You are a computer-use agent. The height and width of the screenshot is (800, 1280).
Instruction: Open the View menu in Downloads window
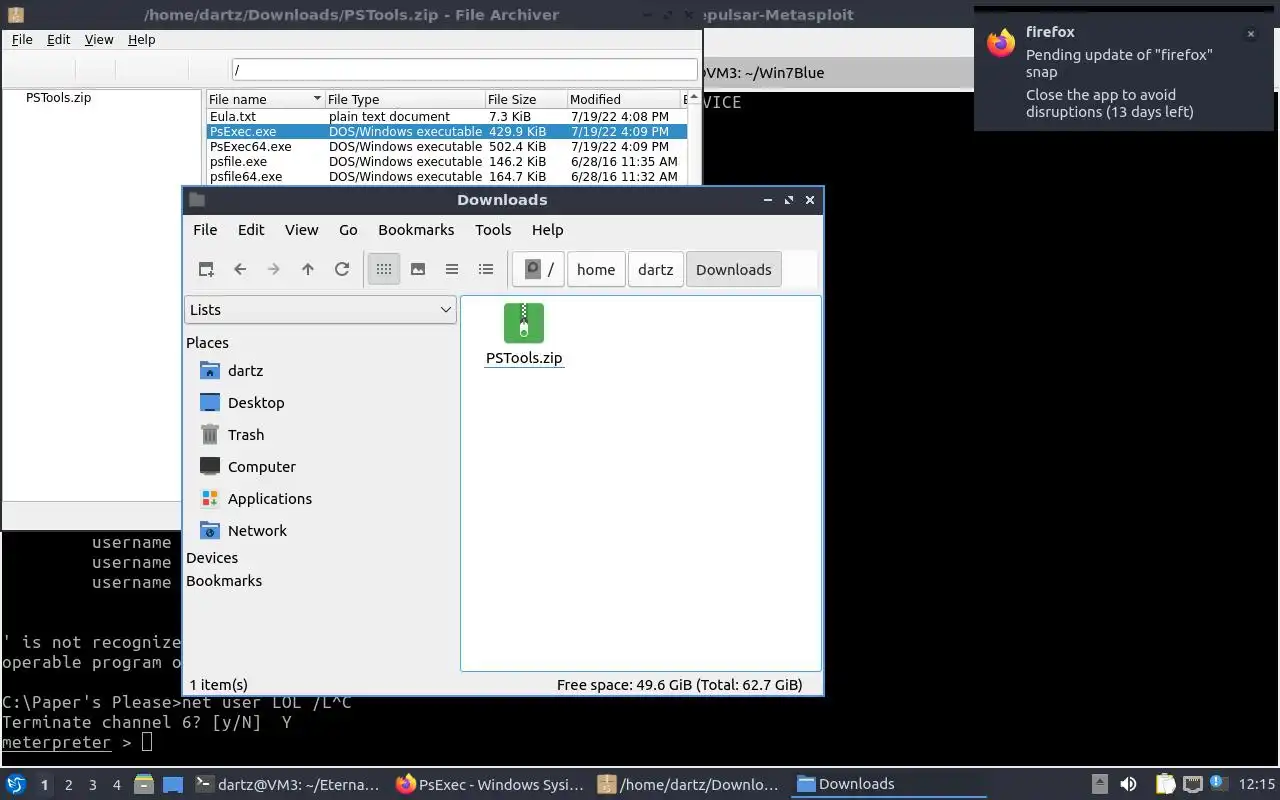click(x=301, y=230)
